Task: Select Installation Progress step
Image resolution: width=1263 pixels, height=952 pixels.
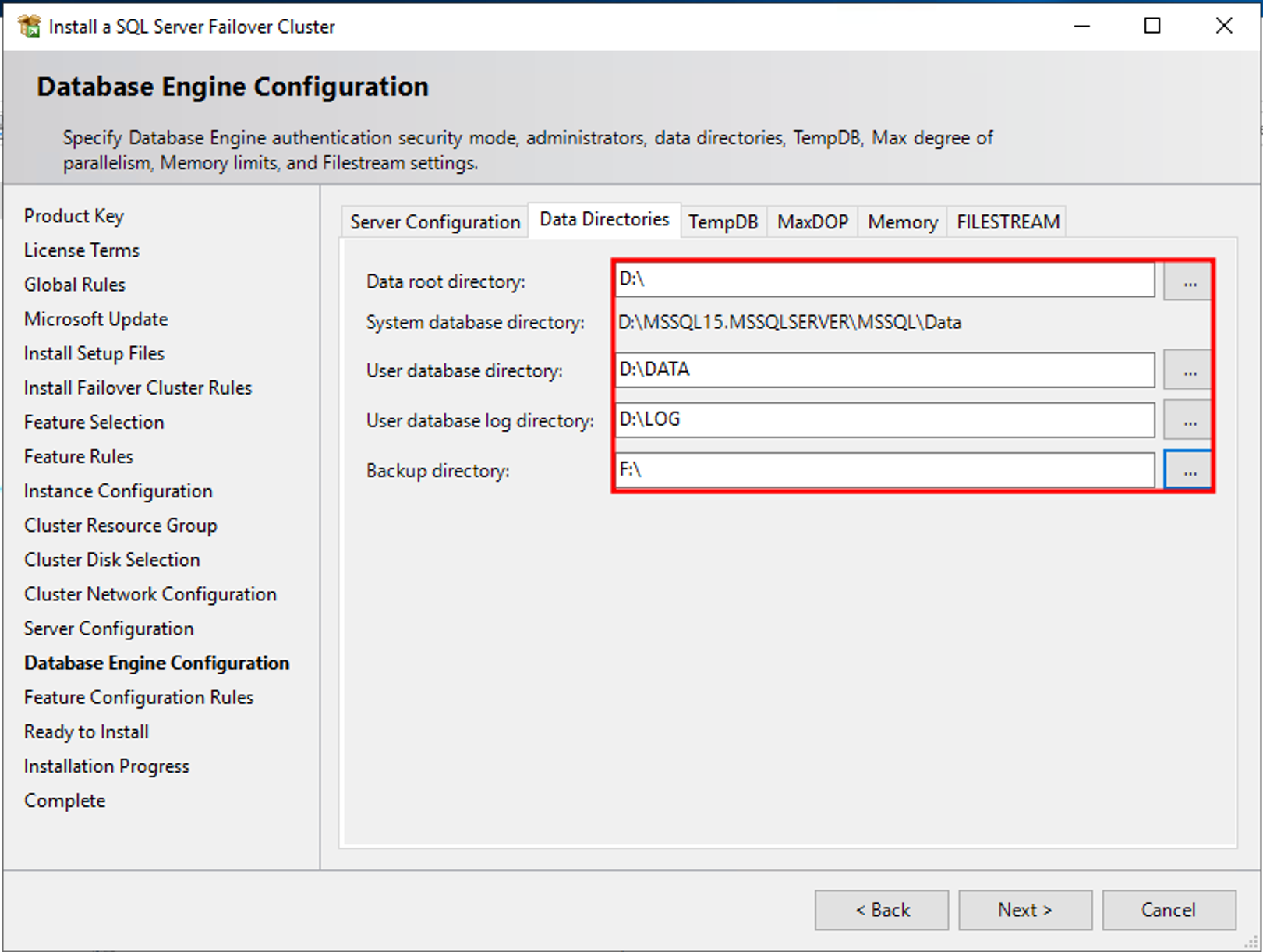Action: point(107,766)
